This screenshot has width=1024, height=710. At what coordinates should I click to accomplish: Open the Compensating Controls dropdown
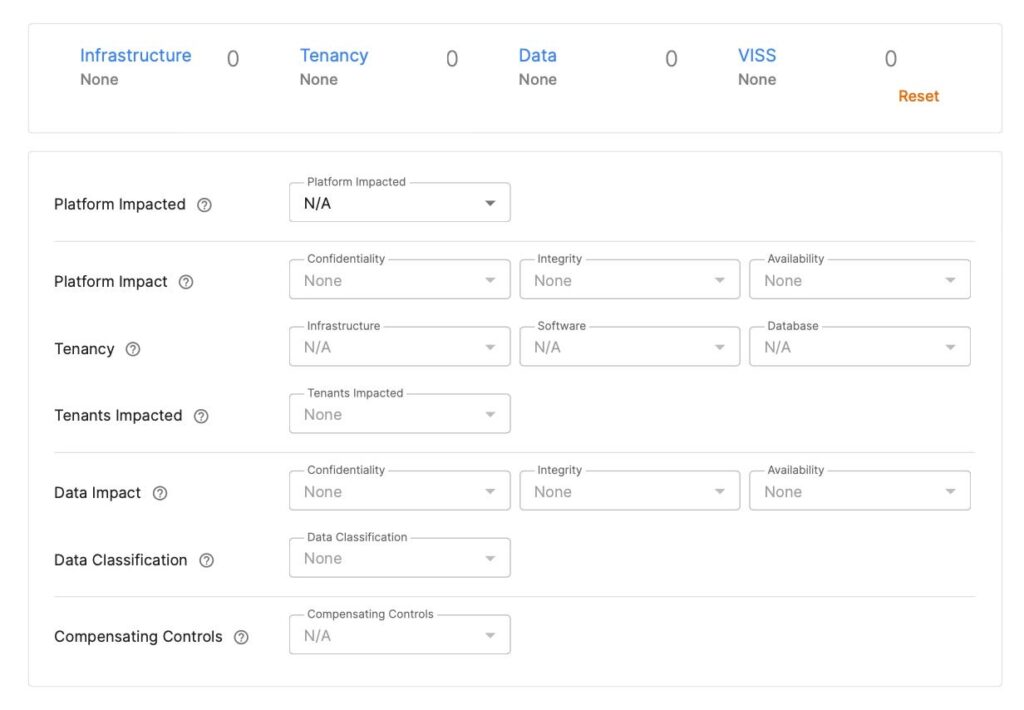[399, 636]
